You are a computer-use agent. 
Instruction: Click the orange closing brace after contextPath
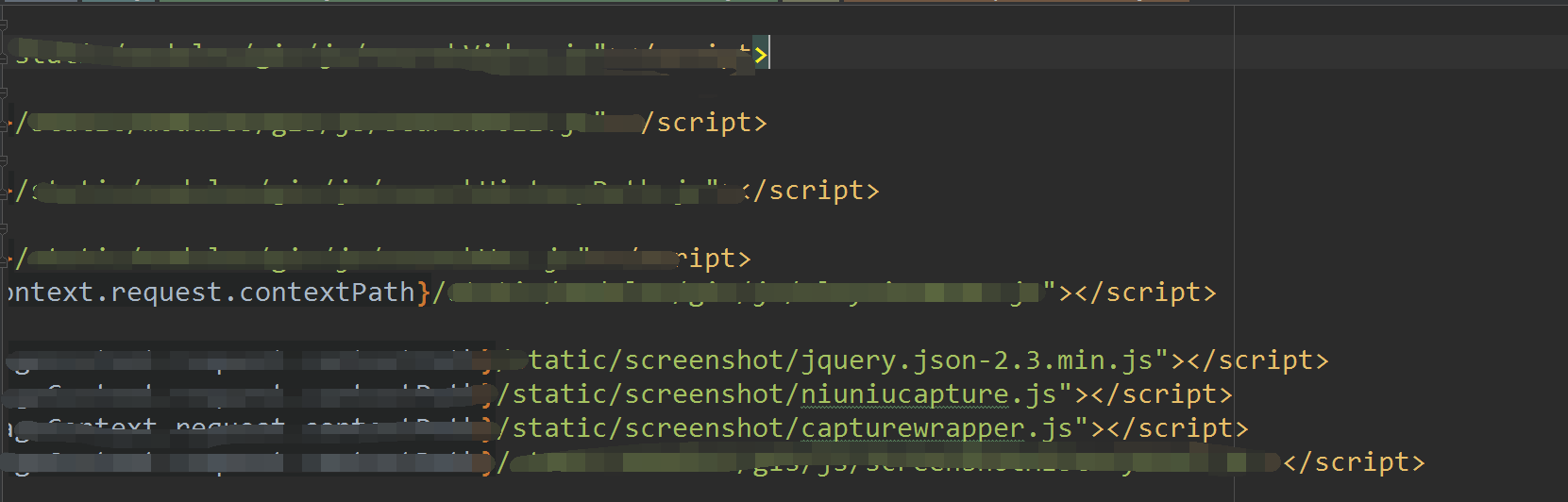pos(424,293)
